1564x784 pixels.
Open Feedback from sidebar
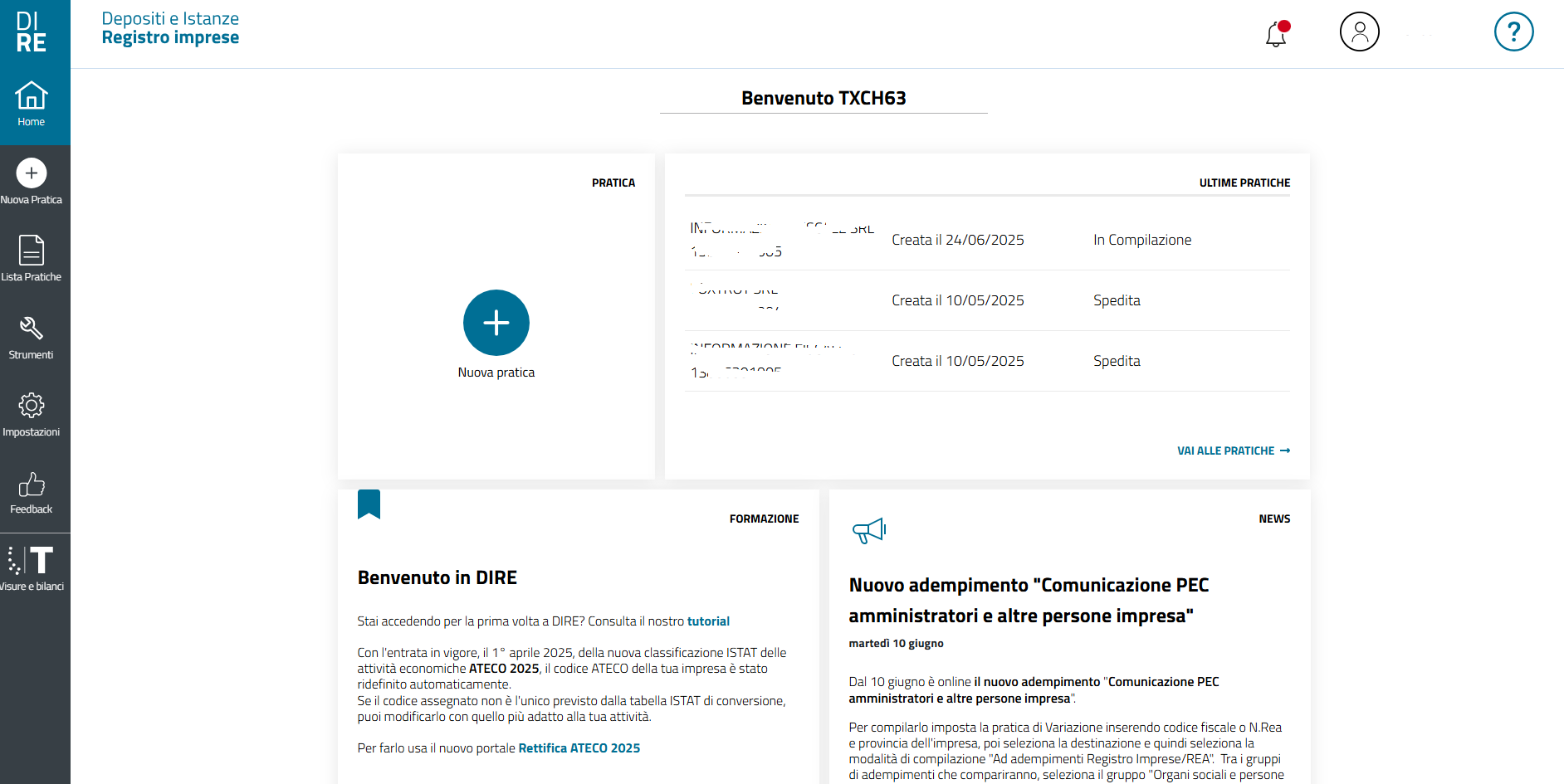click(32, 492)
